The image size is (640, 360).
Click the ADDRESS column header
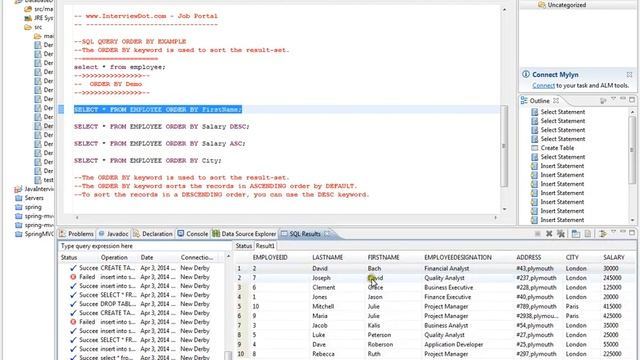pos(529,258)
